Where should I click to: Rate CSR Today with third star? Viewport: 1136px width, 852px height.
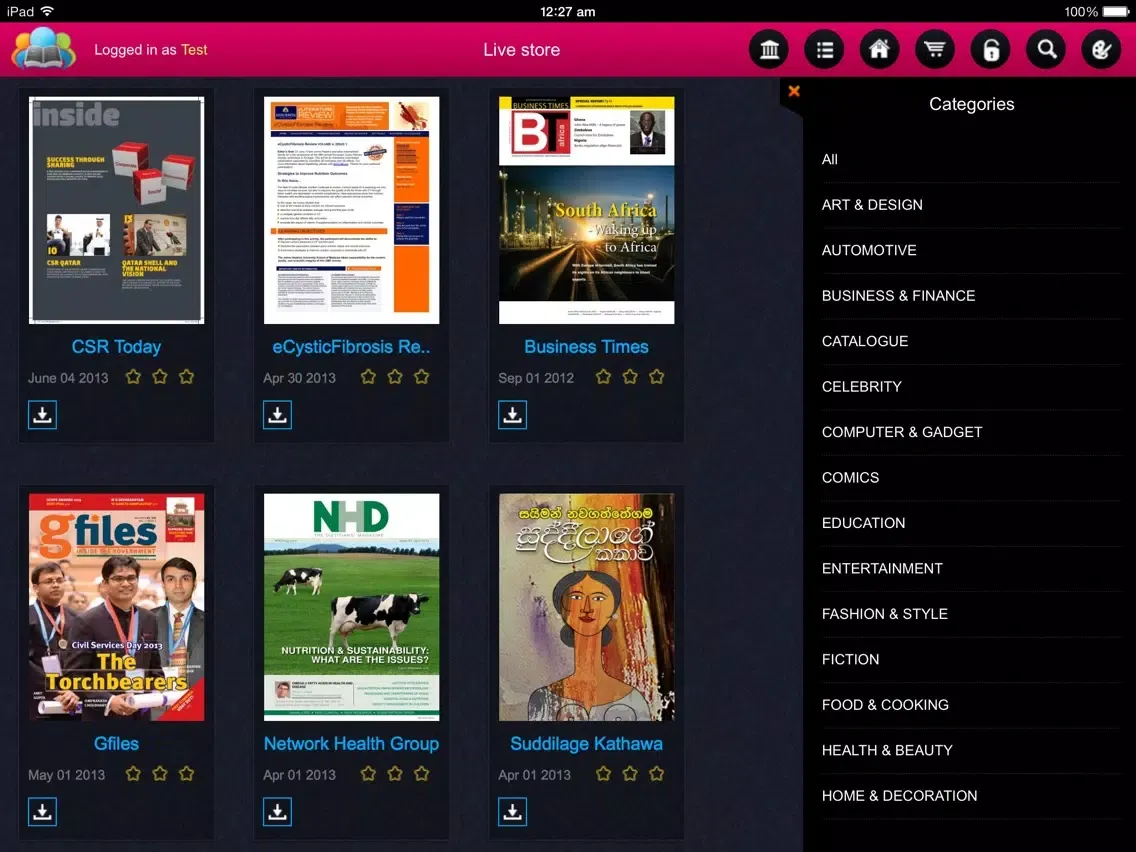(x=186, y=377)
